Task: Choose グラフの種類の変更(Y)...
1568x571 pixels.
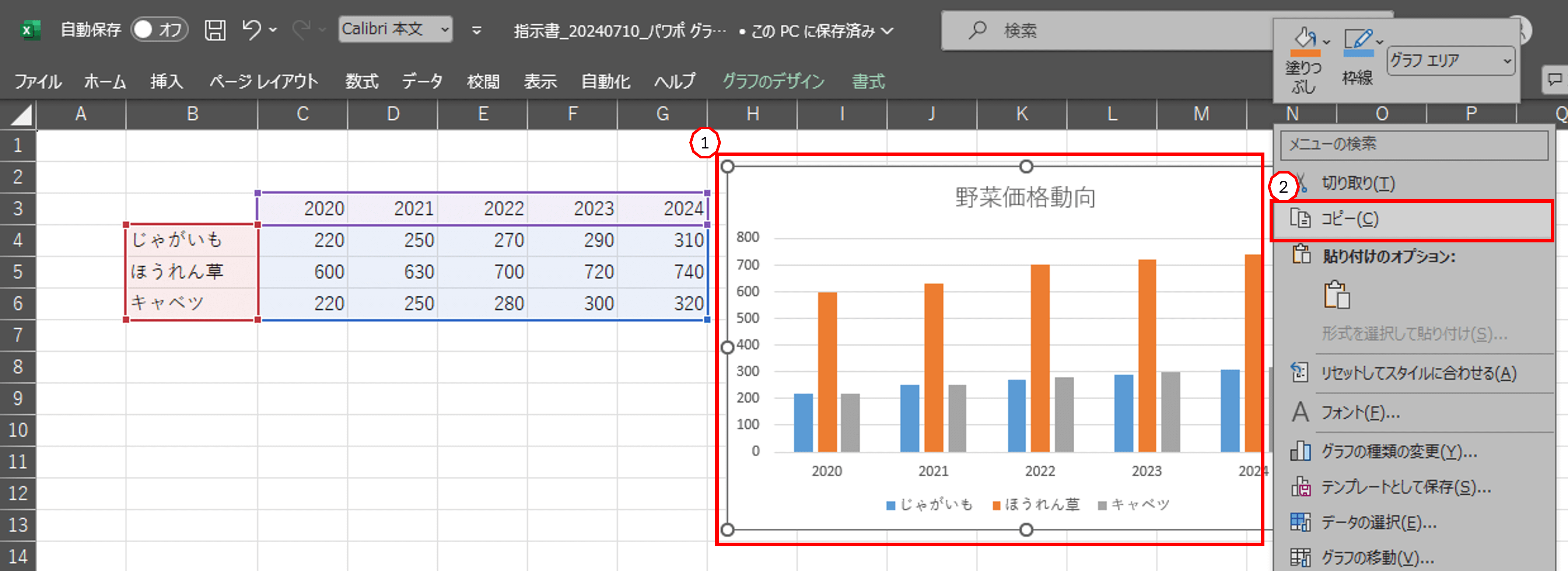Action: pyautogui.click(x=1414, y=451)
